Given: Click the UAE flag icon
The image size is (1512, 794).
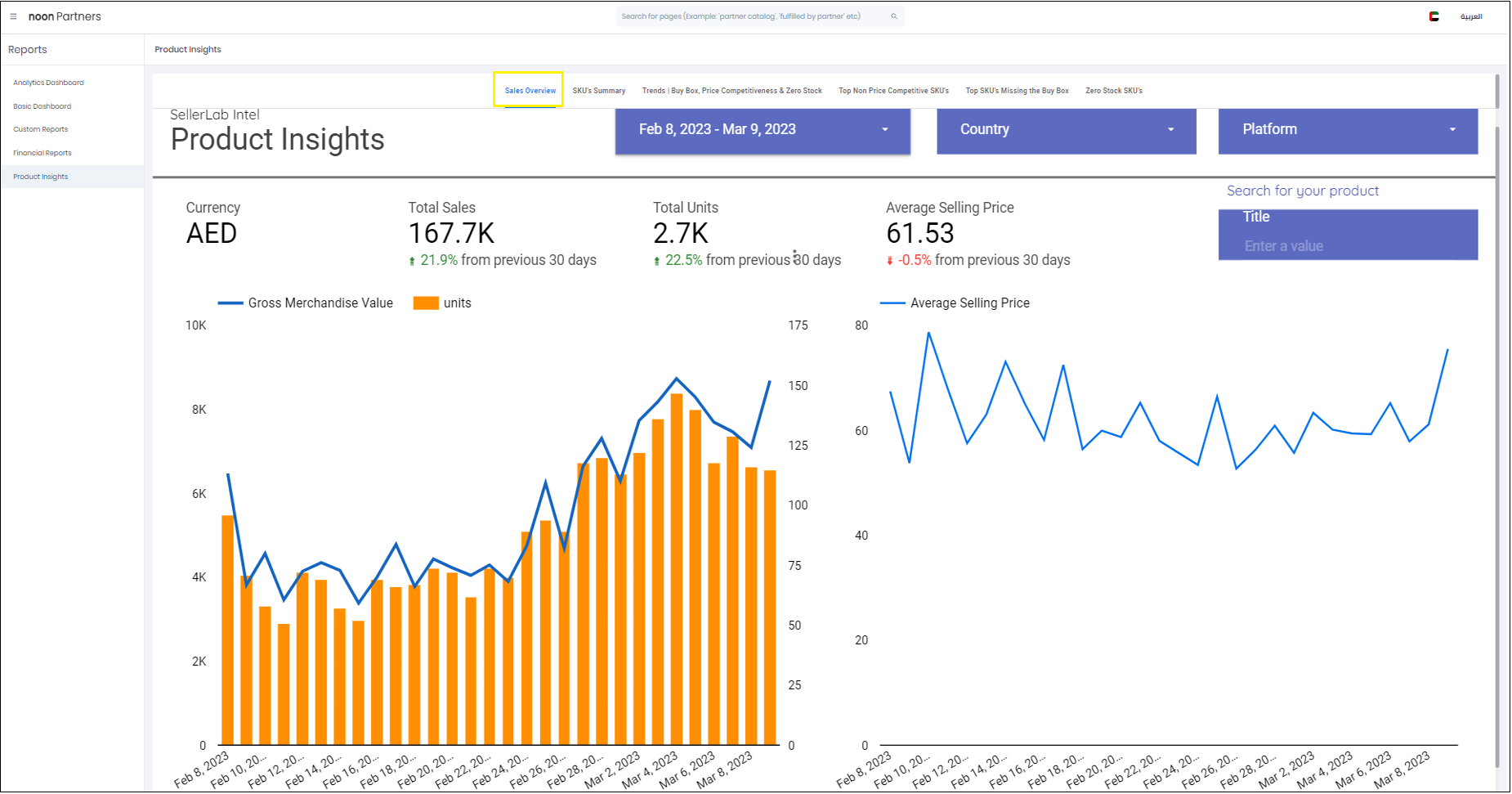Looking at the screenshot, I should tap(1434, 16).
